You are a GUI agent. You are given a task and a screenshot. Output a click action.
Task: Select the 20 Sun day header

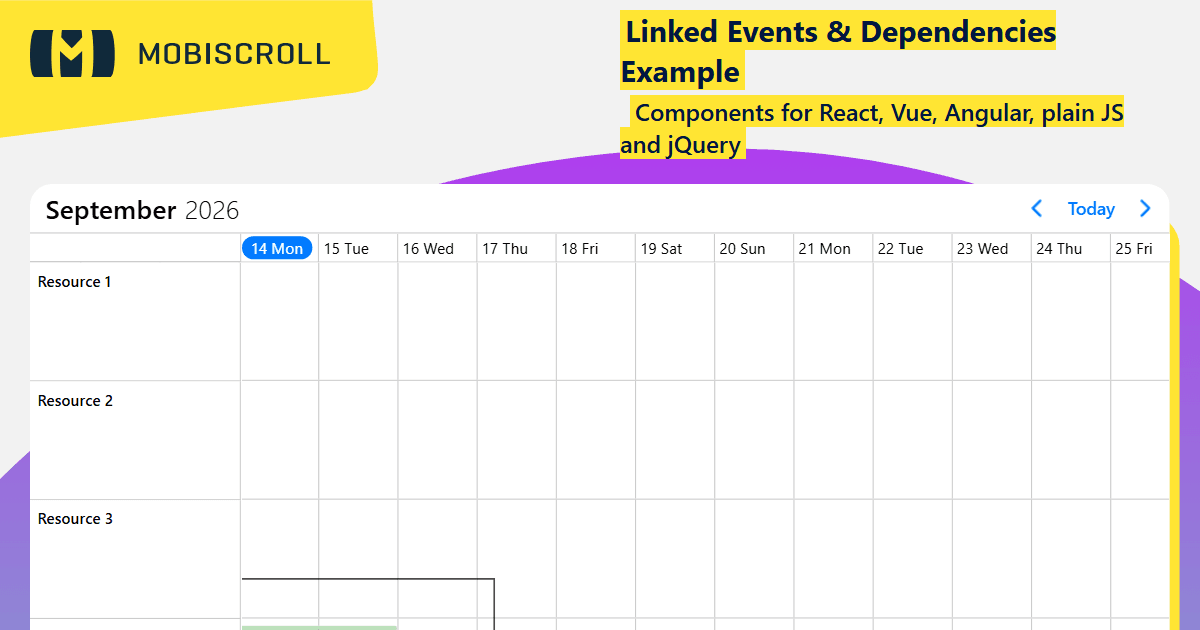tap(742, 249)
